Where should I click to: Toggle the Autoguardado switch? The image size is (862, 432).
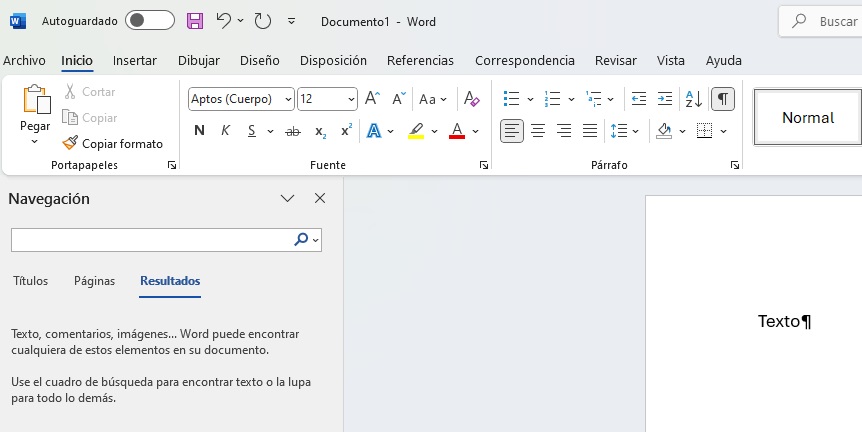tap(150, 21)
